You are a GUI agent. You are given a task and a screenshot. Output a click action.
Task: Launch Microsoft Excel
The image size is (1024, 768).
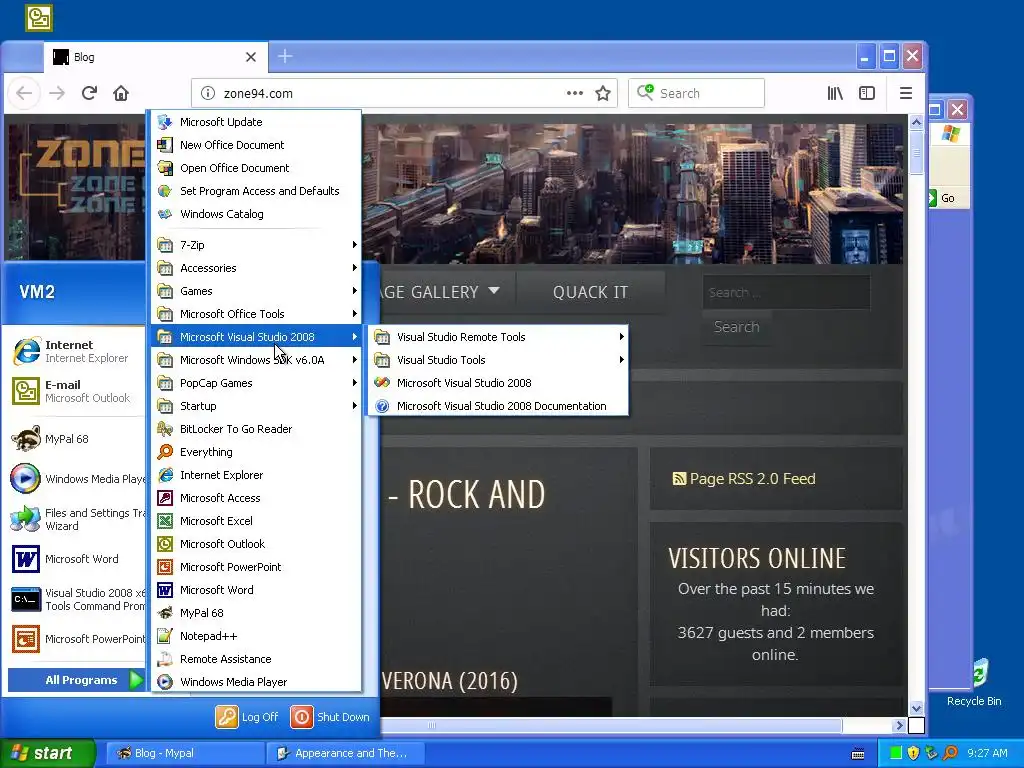(256, 520)
